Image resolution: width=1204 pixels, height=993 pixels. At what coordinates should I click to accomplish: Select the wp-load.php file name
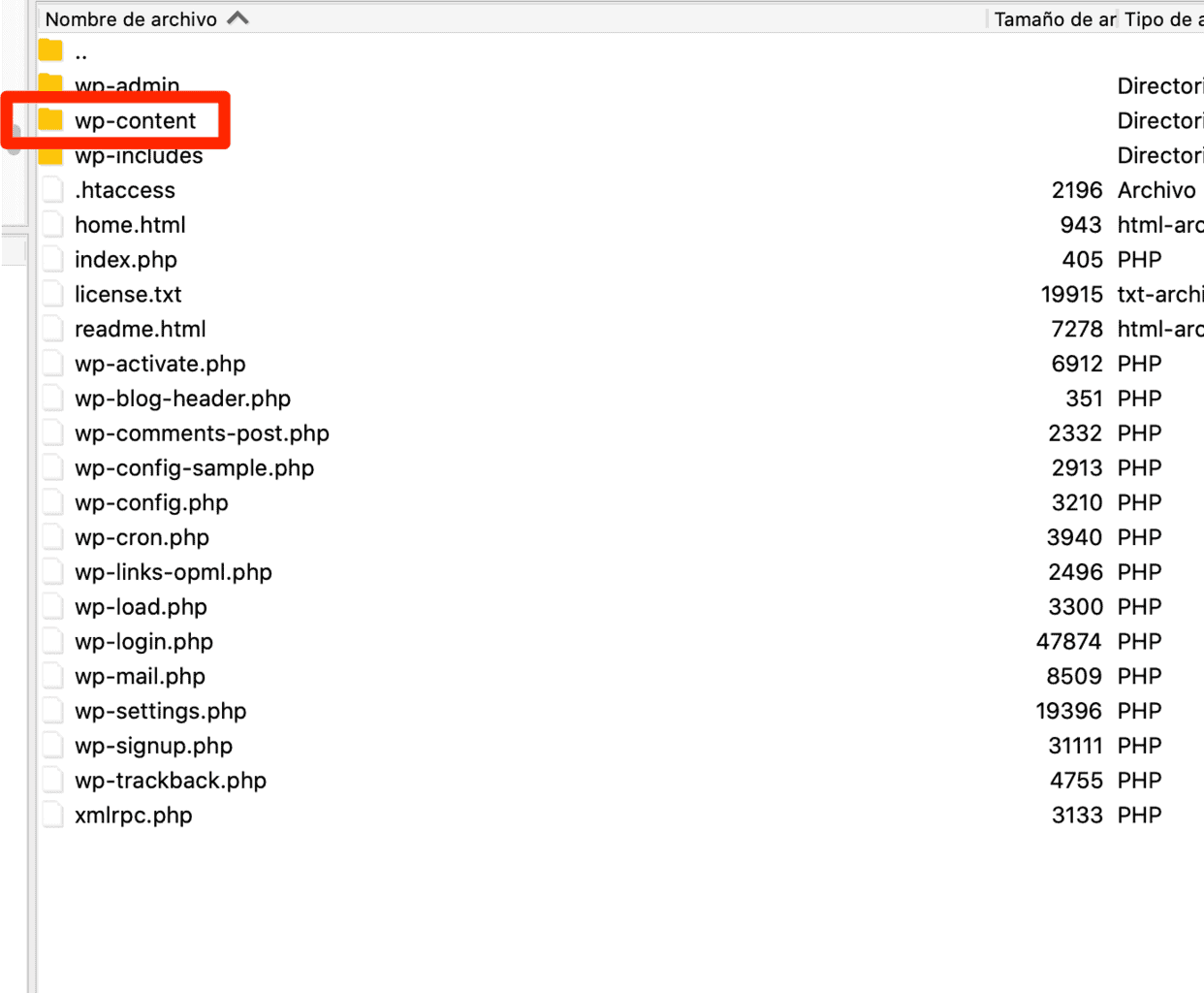click(141, 607)
